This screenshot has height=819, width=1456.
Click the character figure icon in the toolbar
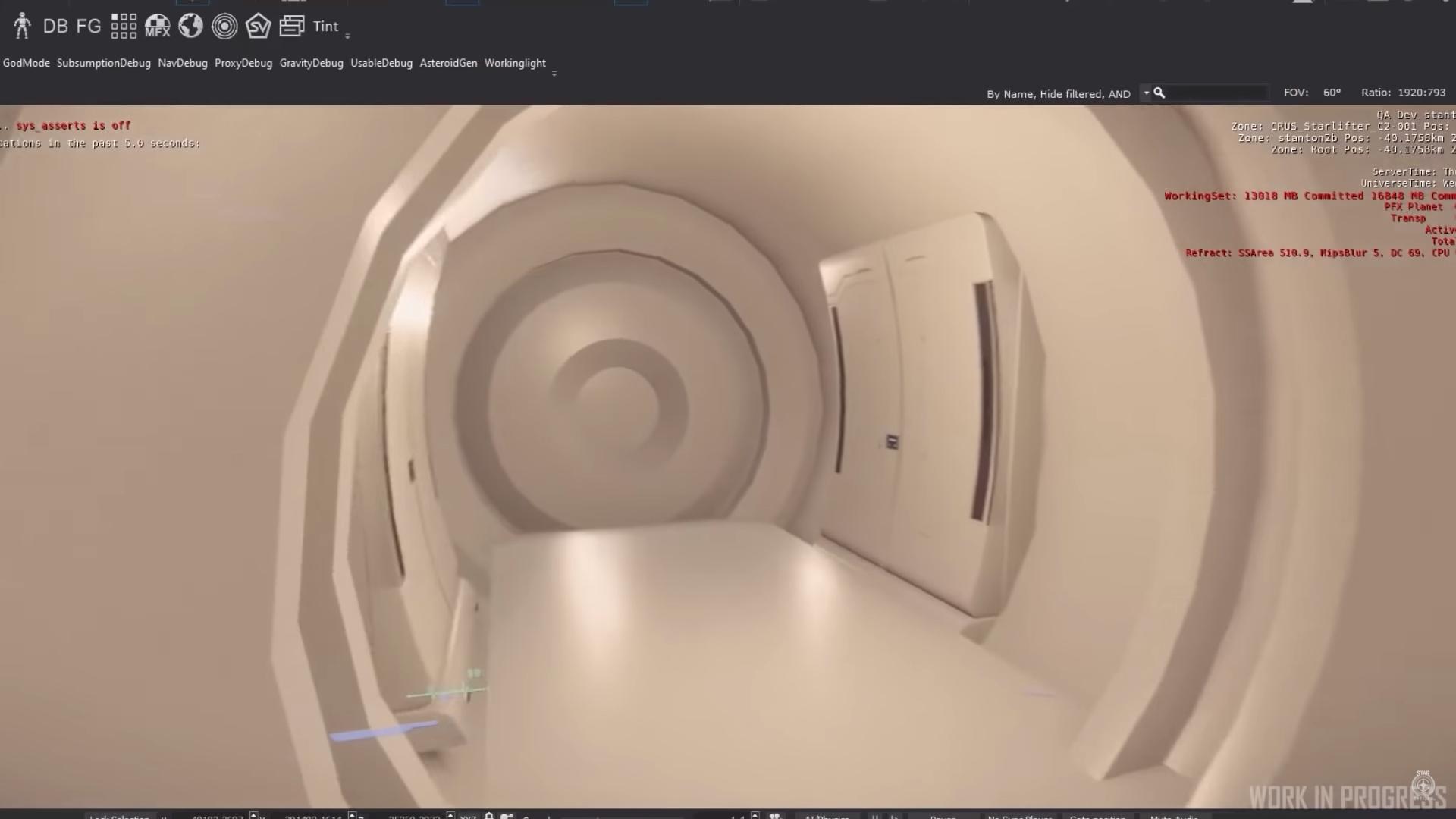pos(22,26)
